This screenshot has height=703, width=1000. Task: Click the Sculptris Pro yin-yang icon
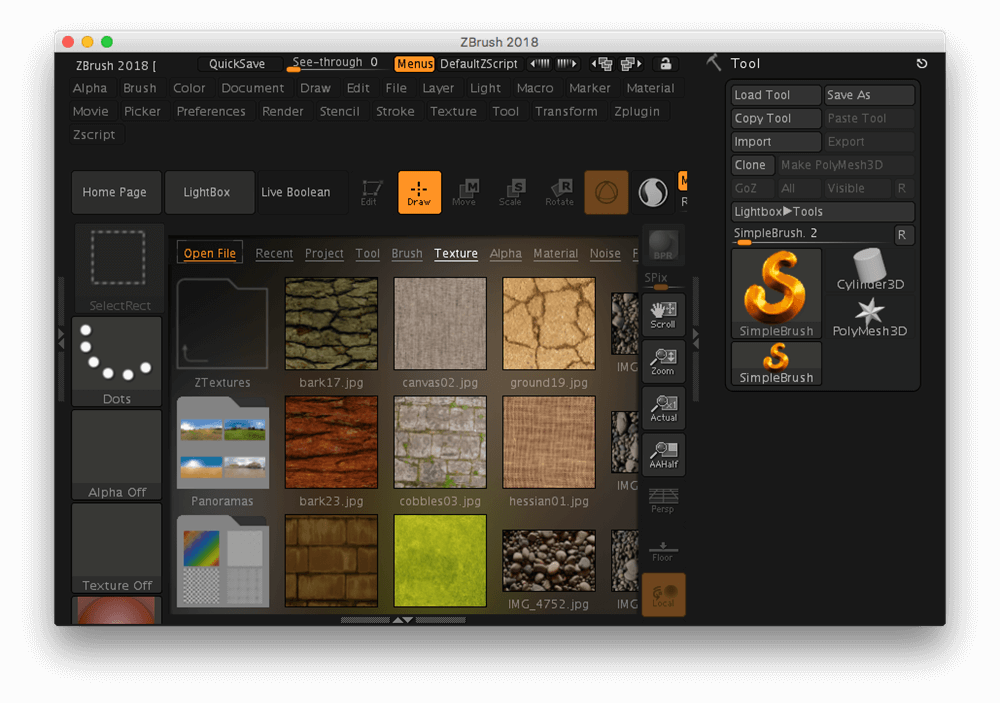pos(652,192)
